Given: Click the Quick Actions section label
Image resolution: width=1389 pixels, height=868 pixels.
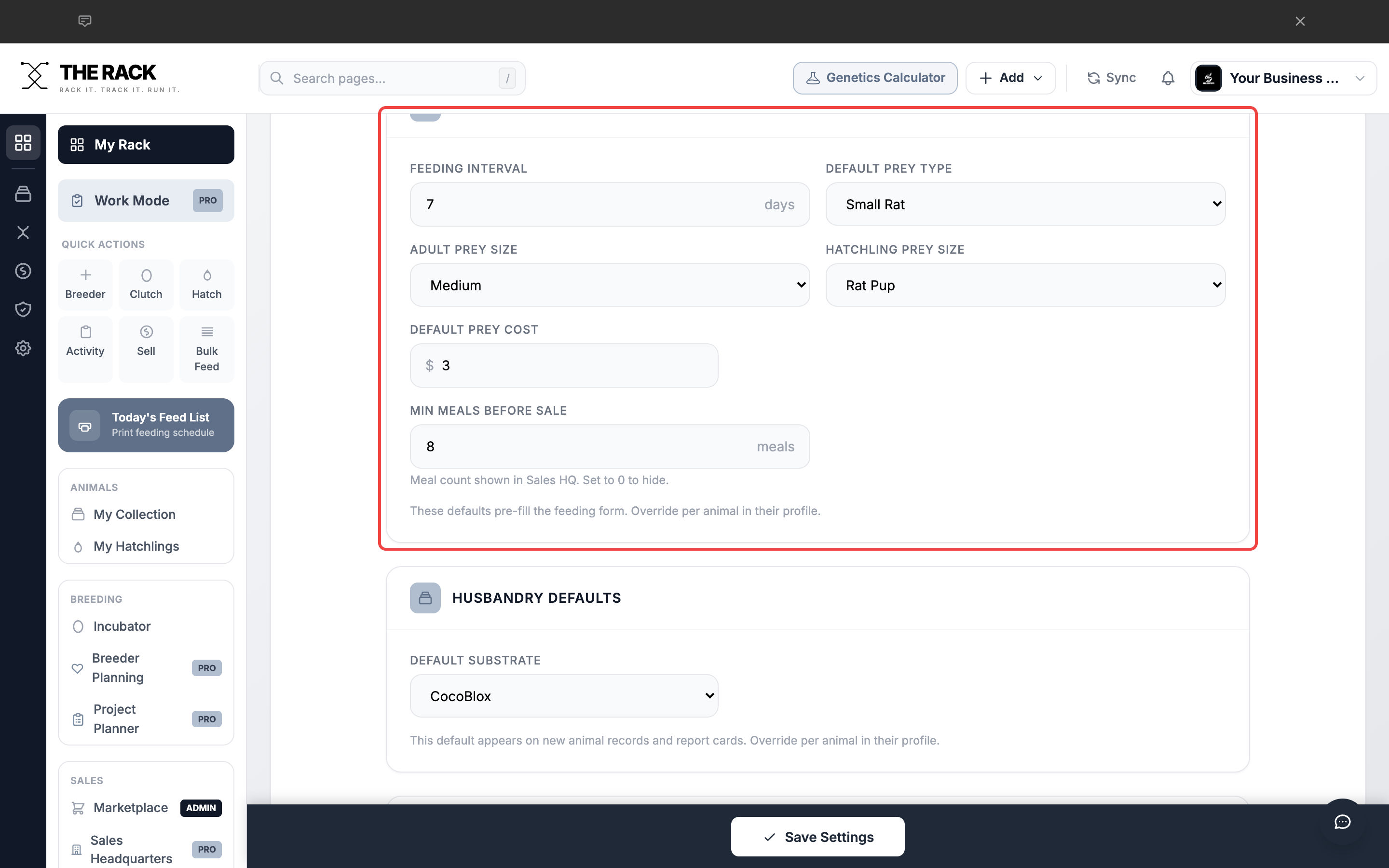Looking at the screenshot, I should (x=103, y=244).
